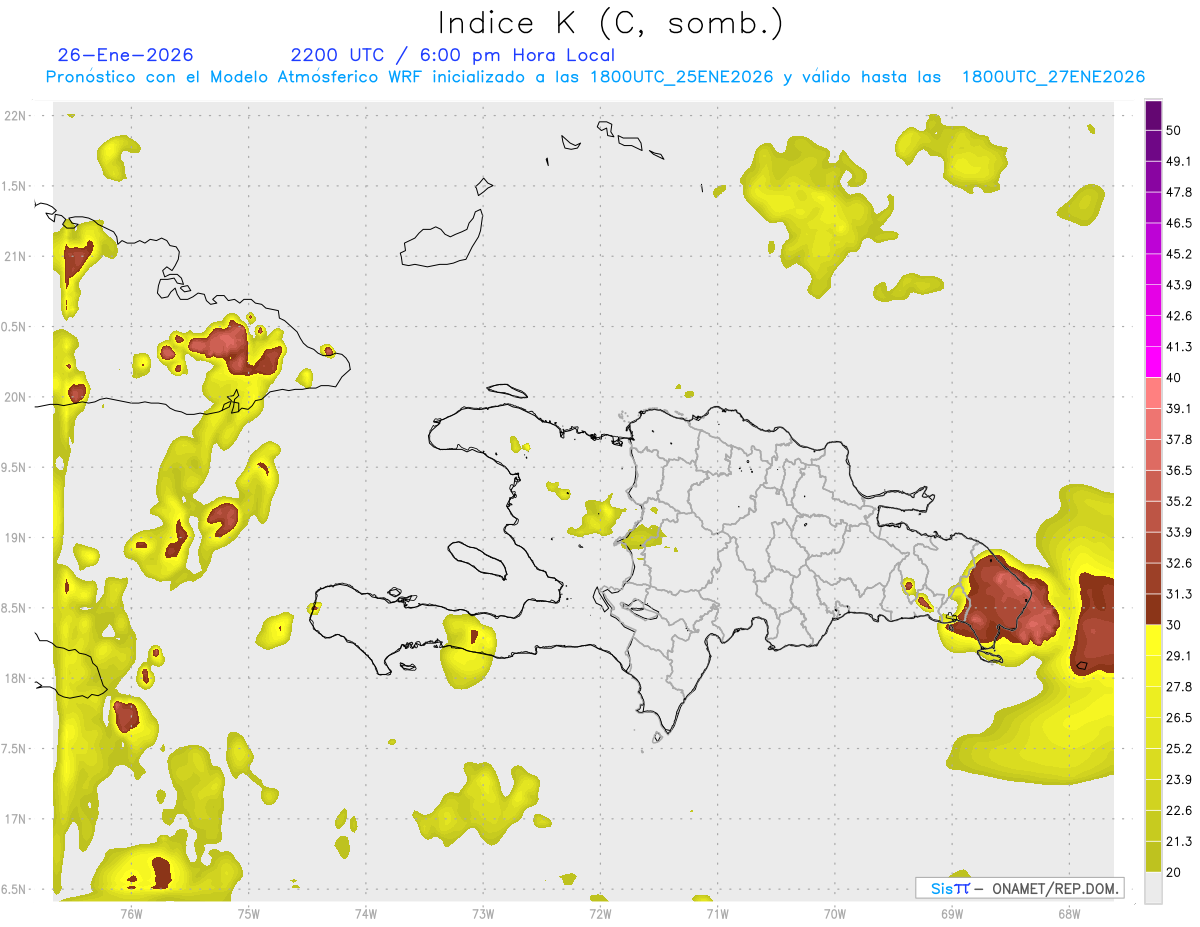1200x927 pixels.
Task: Click the '76W' longitude label
Action: 131,913
